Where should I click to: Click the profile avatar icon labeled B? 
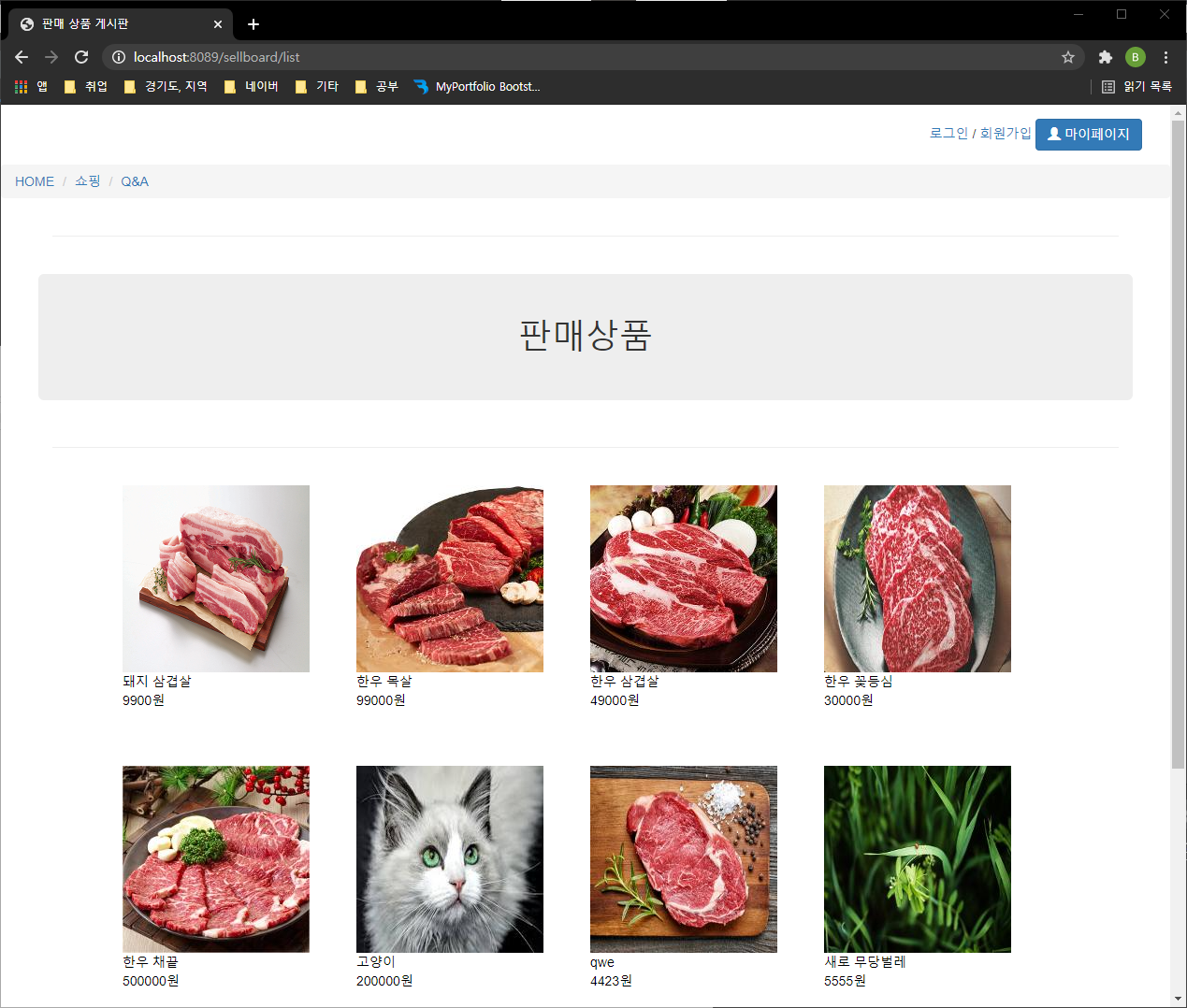[x=1135, y=57]
